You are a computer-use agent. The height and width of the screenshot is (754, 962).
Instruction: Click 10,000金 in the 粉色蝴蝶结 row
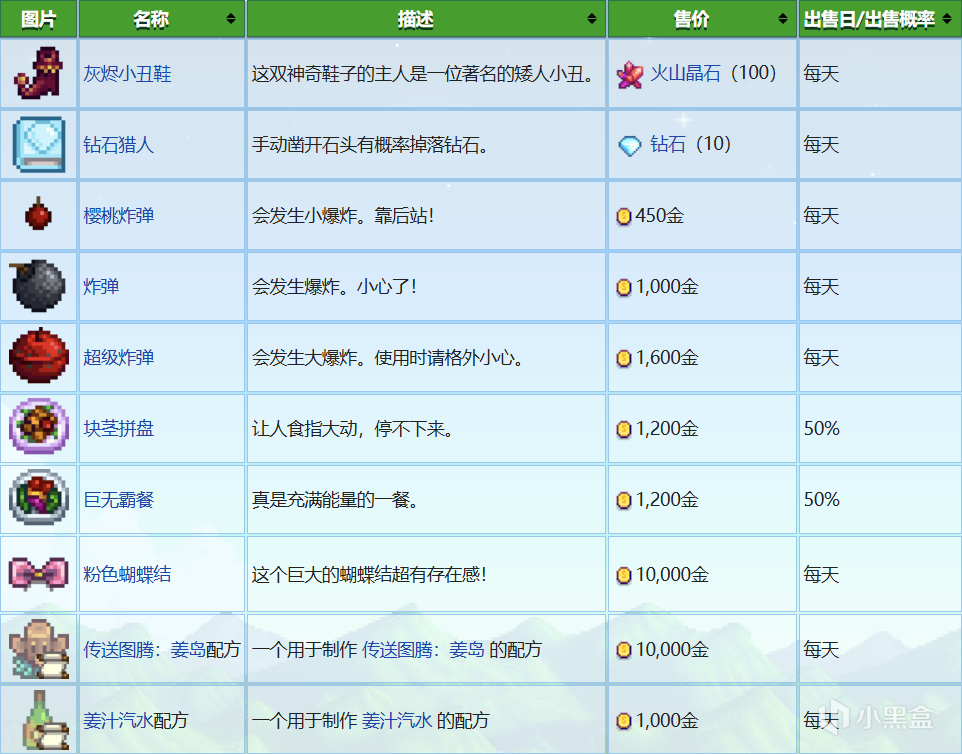pos(672,574)
